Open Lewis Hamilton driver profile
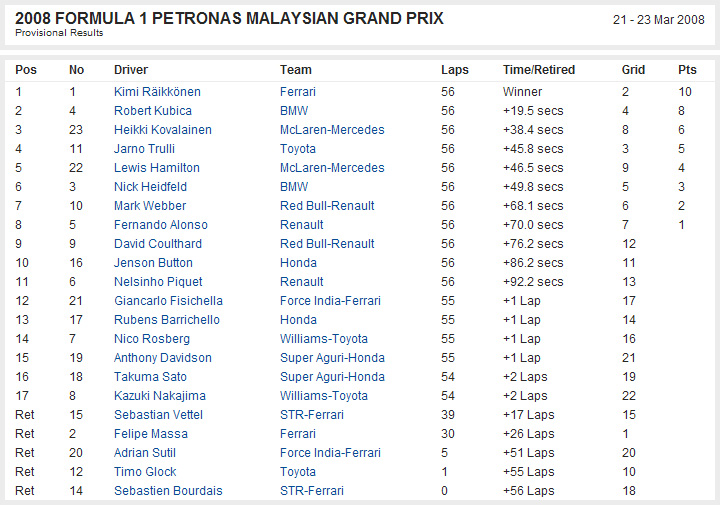Viewport: 721px width, 505px height. pyautogui.click(x=157, y=168)
